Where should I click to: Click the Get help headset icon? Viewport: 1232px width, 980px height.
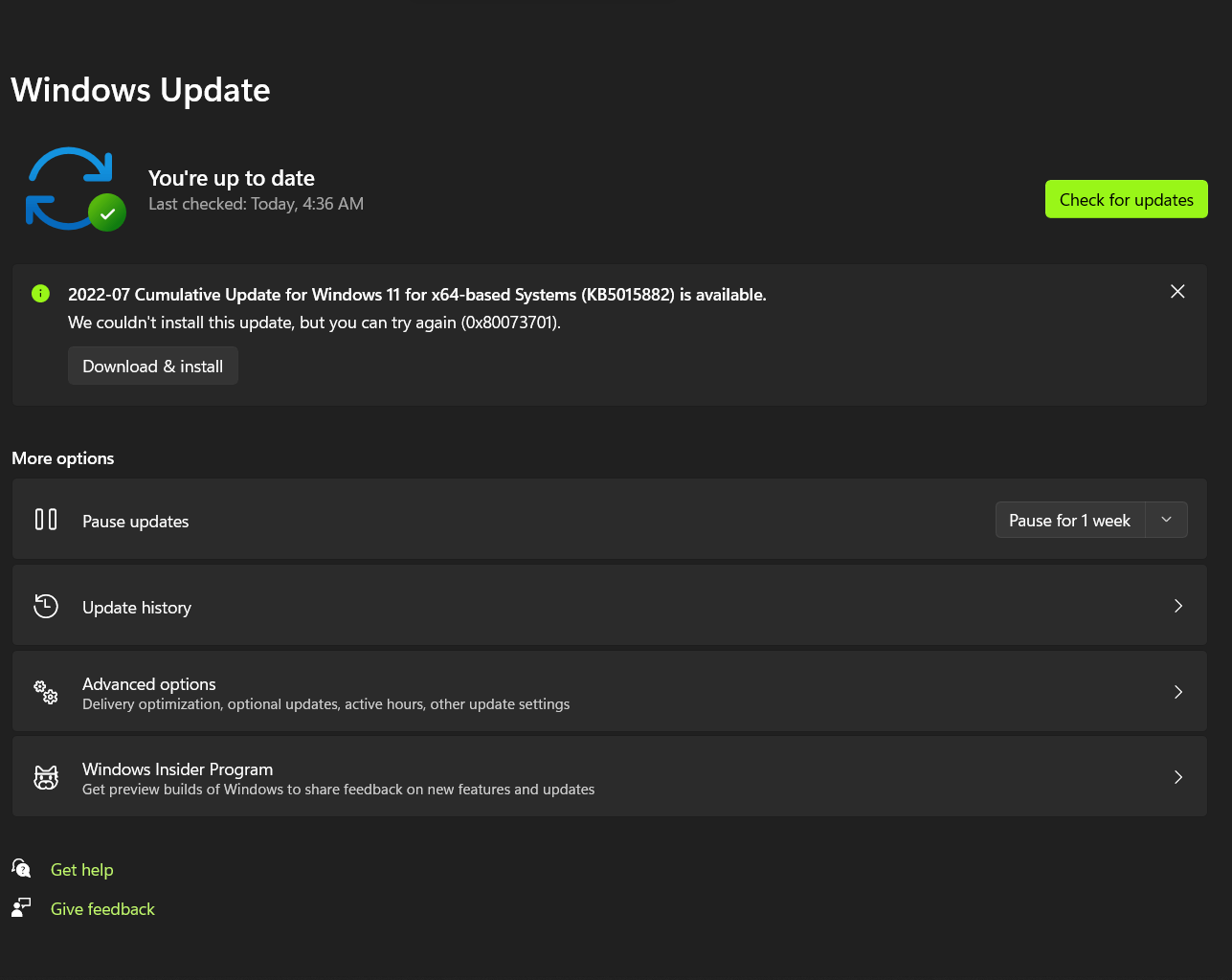(x=21, y=868)
